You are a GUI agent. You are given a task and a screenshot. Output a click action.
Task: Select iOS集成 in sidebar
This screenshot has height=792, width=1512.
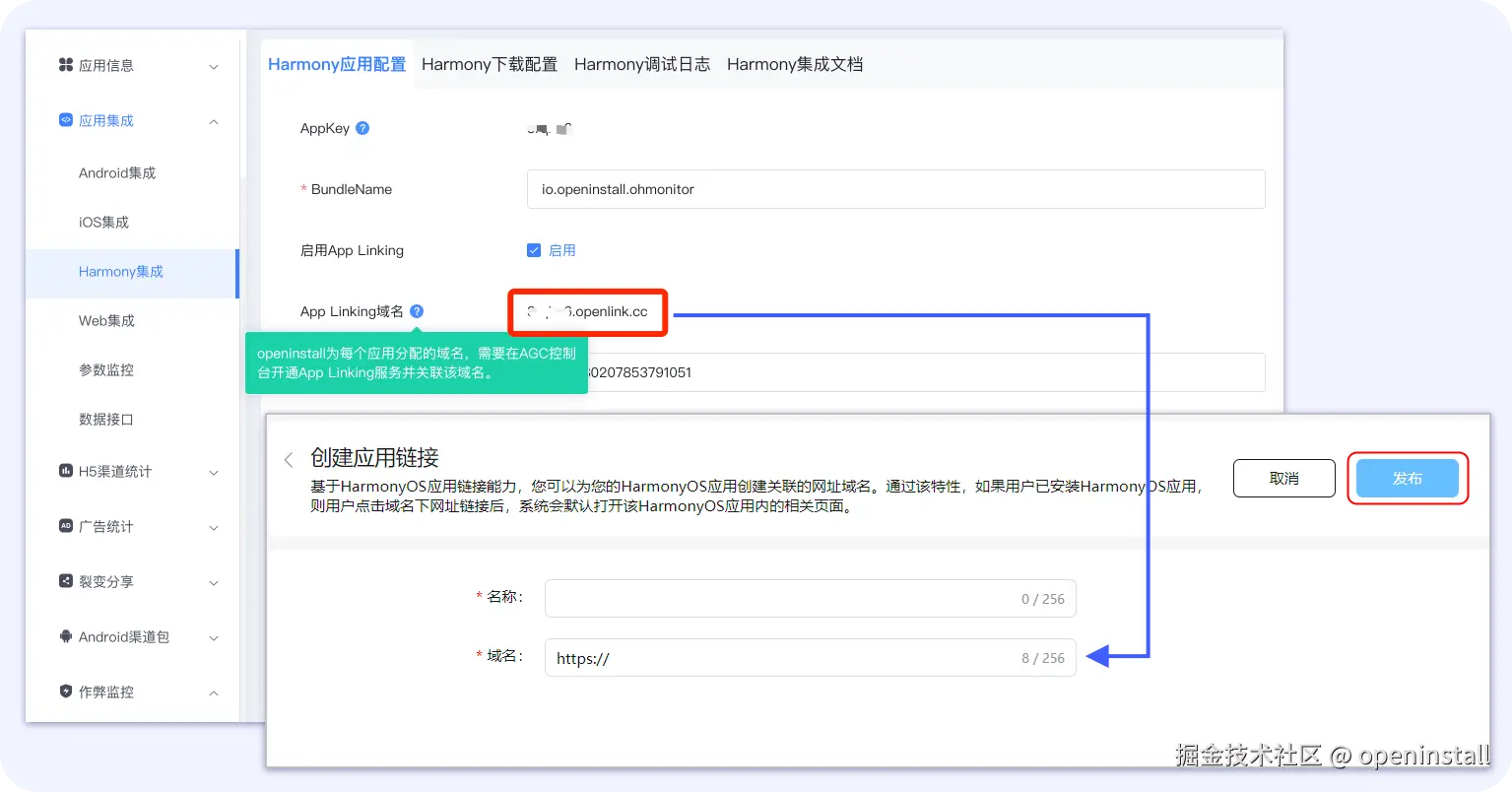pyautogui.click(x=103, y=222)
